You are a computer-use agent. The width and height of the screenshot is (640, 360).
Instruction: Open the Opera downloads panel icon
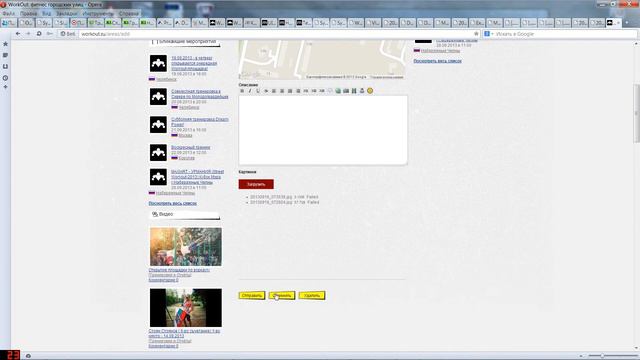coord(5,66)
